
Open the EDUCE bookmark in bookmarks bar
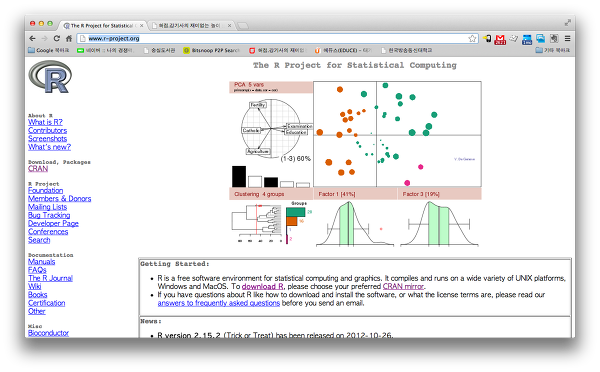[x=343, y=50]
